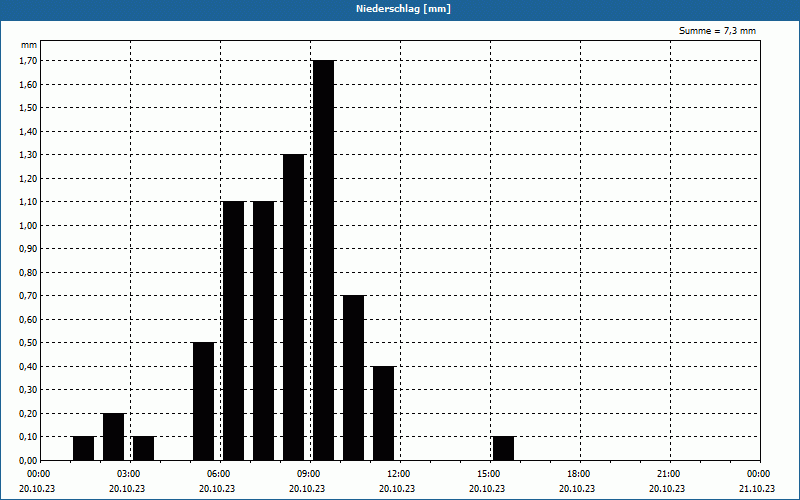Click the y-axis label 1,30

click(x=28, y=155)
